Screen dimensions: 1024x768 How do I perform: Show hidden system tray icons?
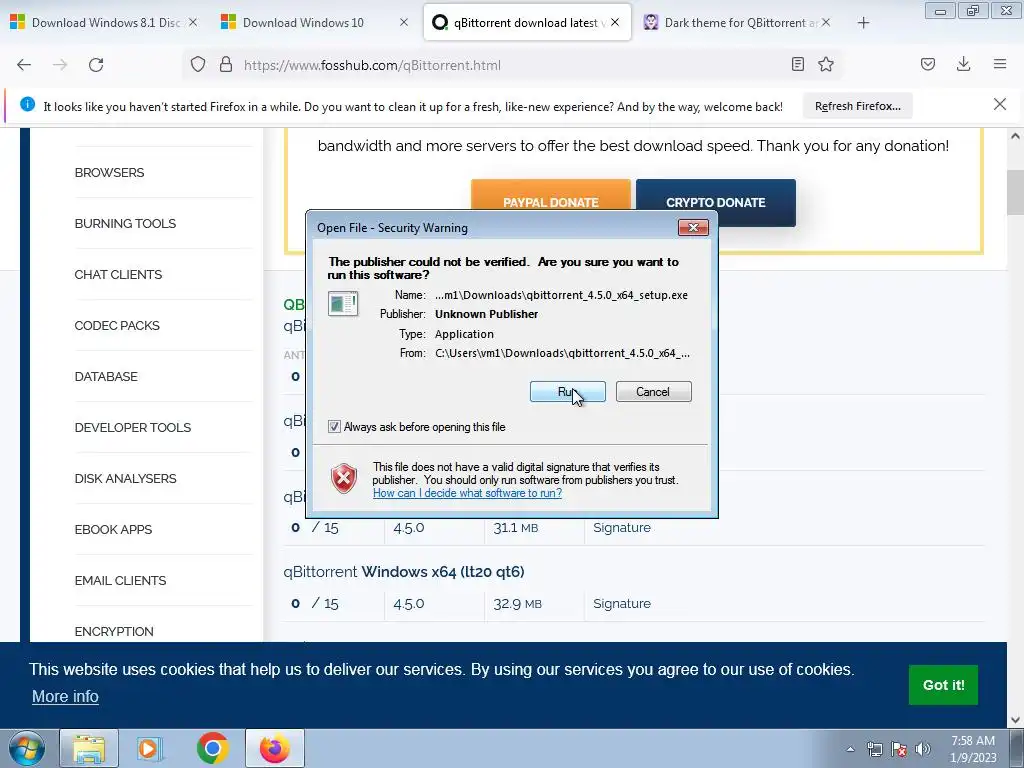click(850, 749)
